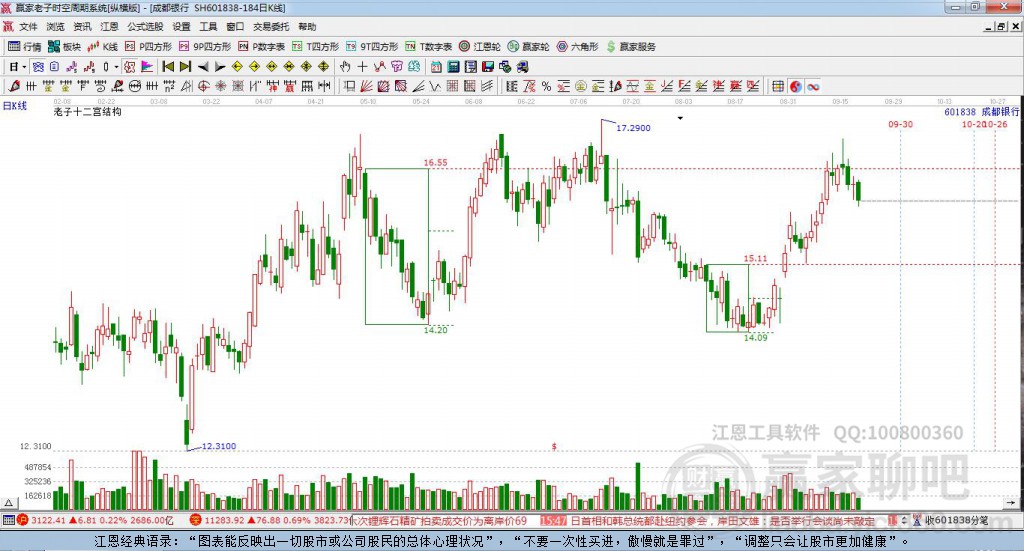Open the 江恩轮 Gann wheel
The height and width of the screenshot is (551, 1024).
(479, 46)
